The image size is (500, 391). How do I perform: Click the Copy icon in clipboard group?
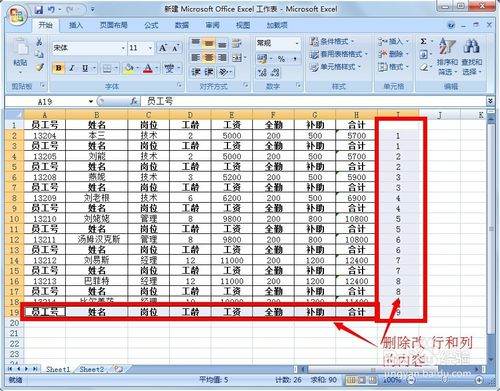(39, 54)
